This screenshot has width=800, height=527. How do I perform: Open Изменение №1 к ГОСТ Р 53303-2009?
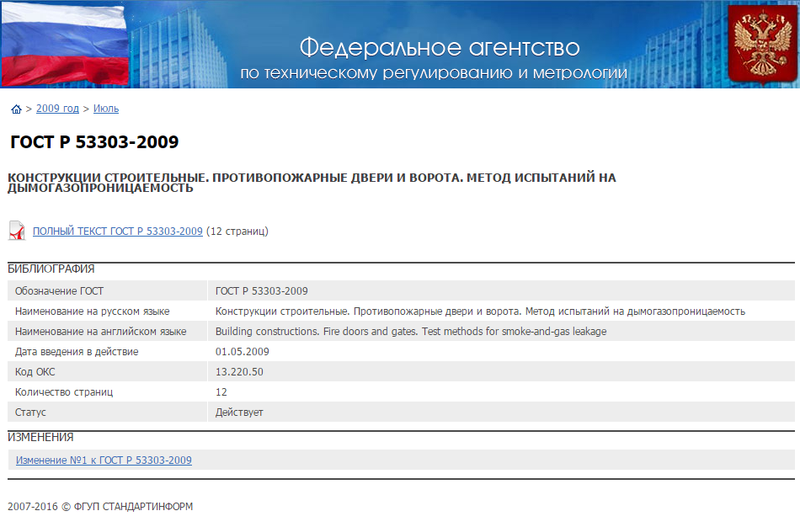pos(104,460)
